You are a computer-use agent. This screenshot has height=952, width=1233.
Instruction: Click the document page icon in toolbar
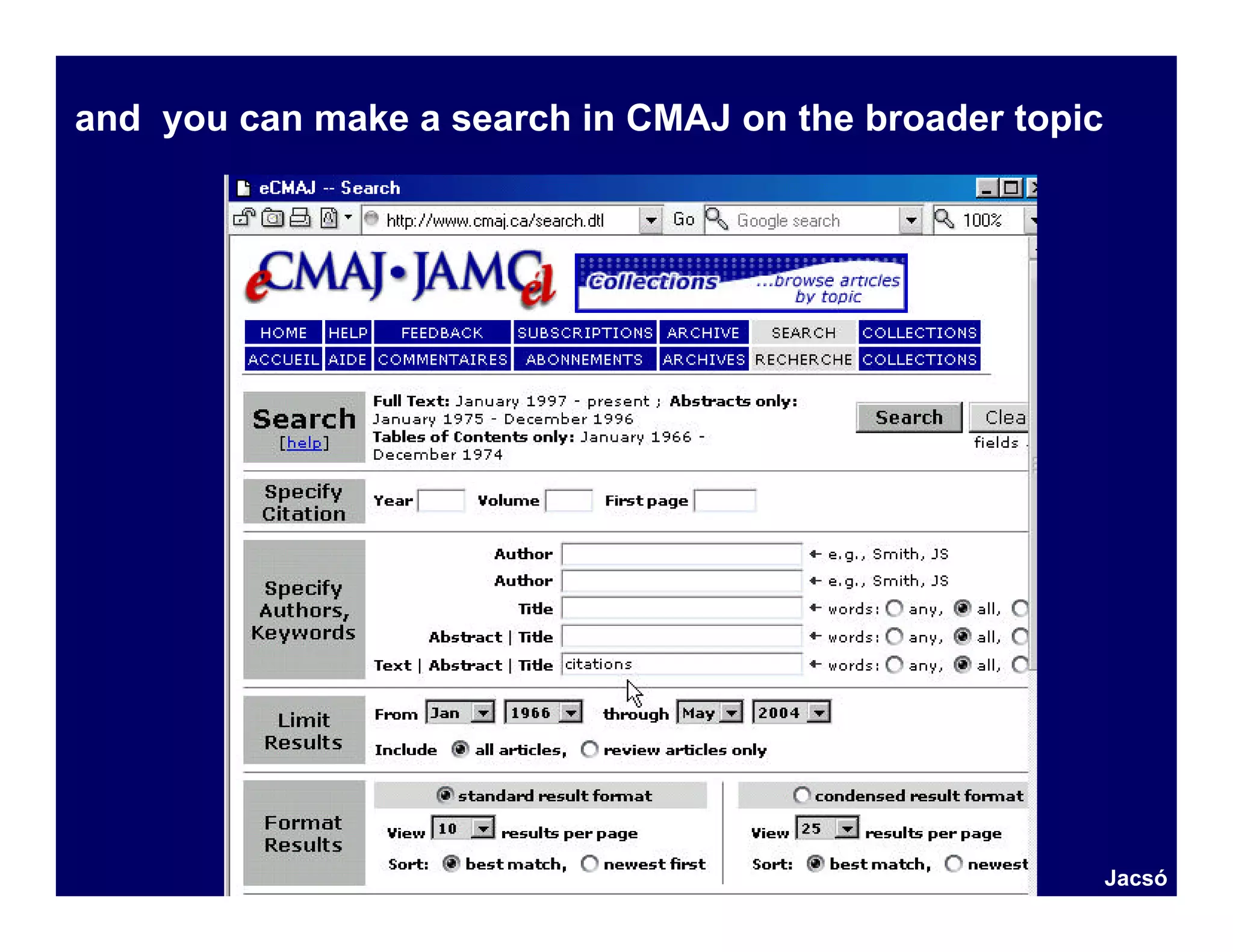click(329, 218)
